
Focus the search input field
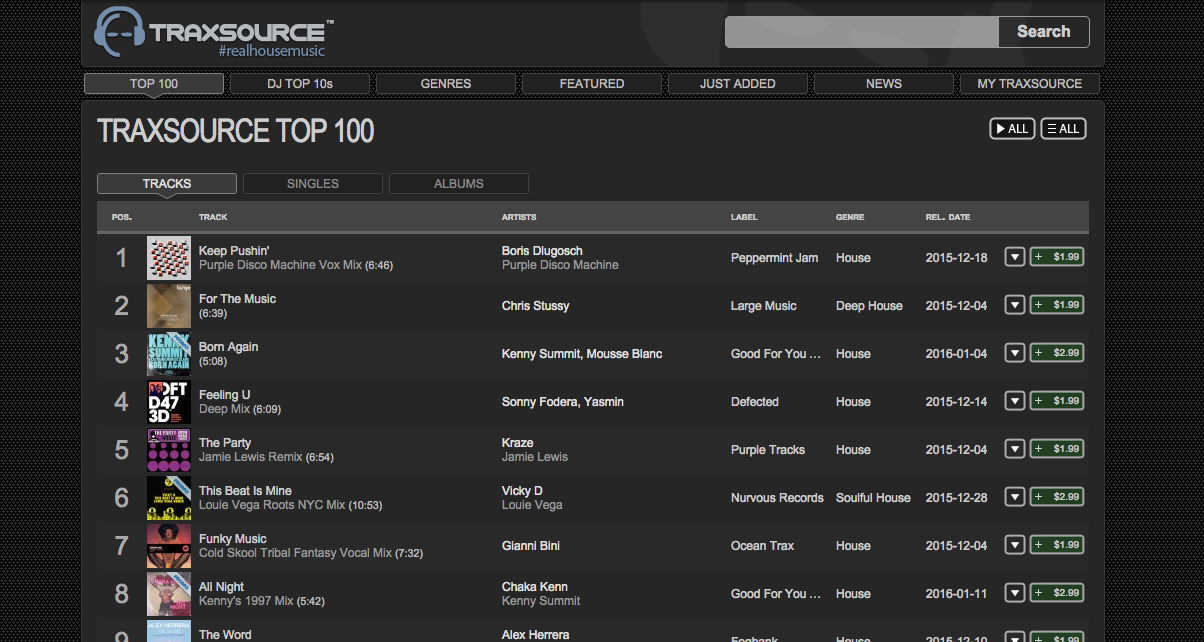862,32
